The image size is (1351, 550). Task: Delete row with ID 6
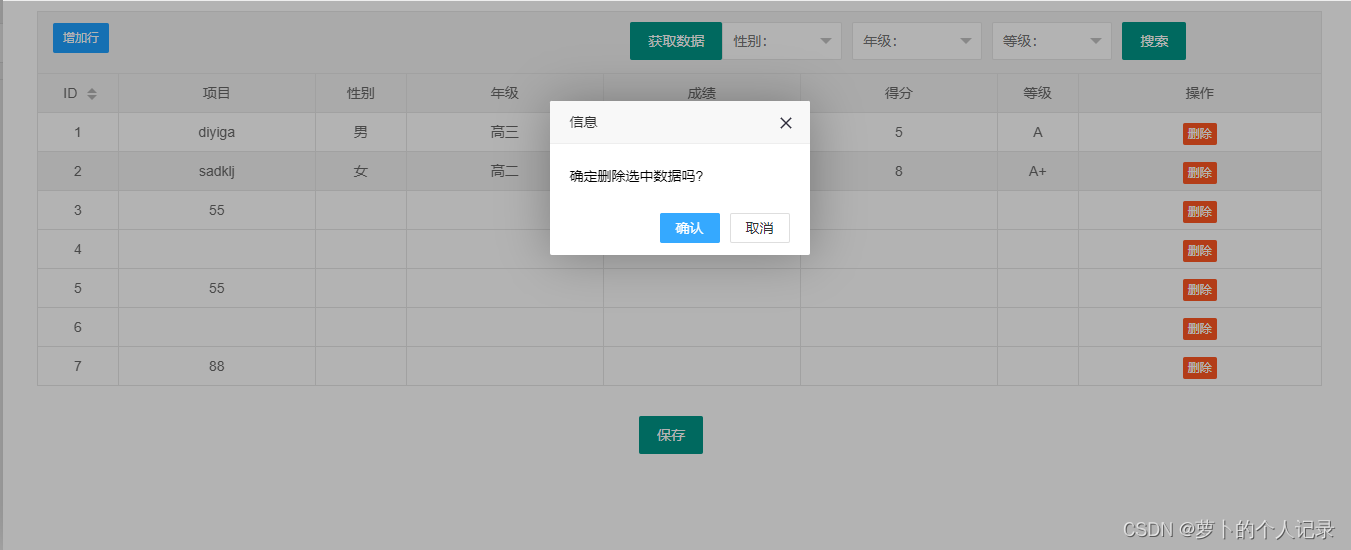point(1200,329)
